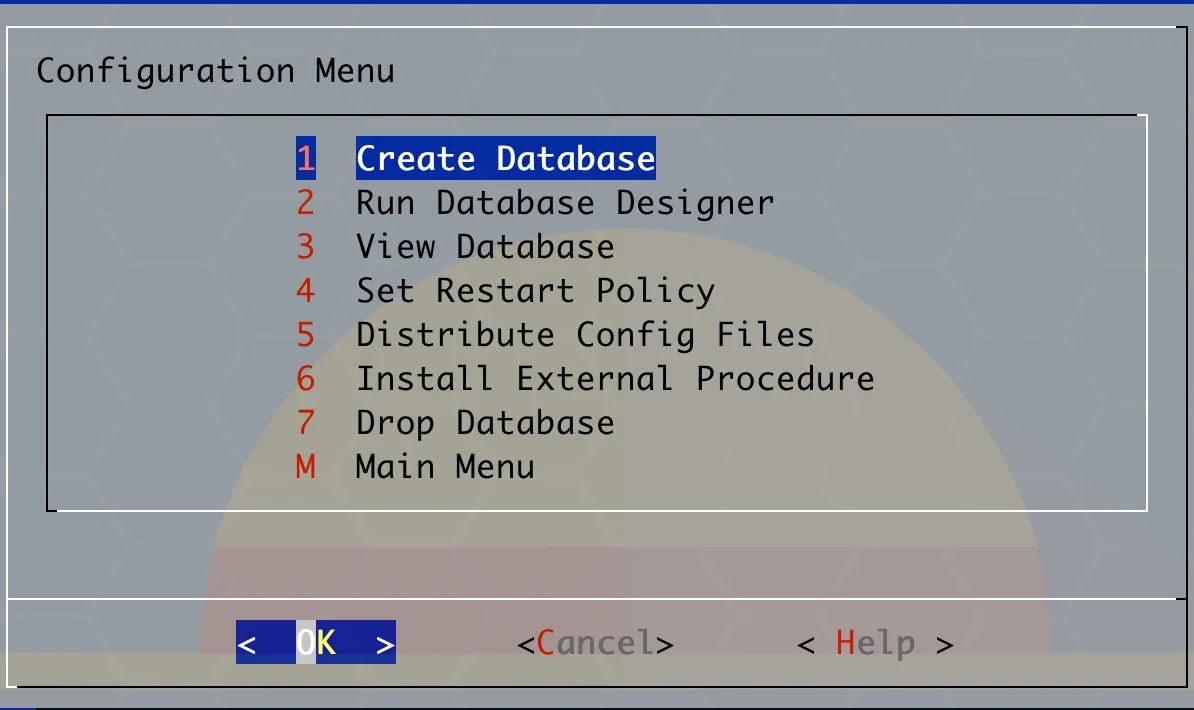Open Help from the bottom buttons

pyautogui.click(x=875, y=643)
